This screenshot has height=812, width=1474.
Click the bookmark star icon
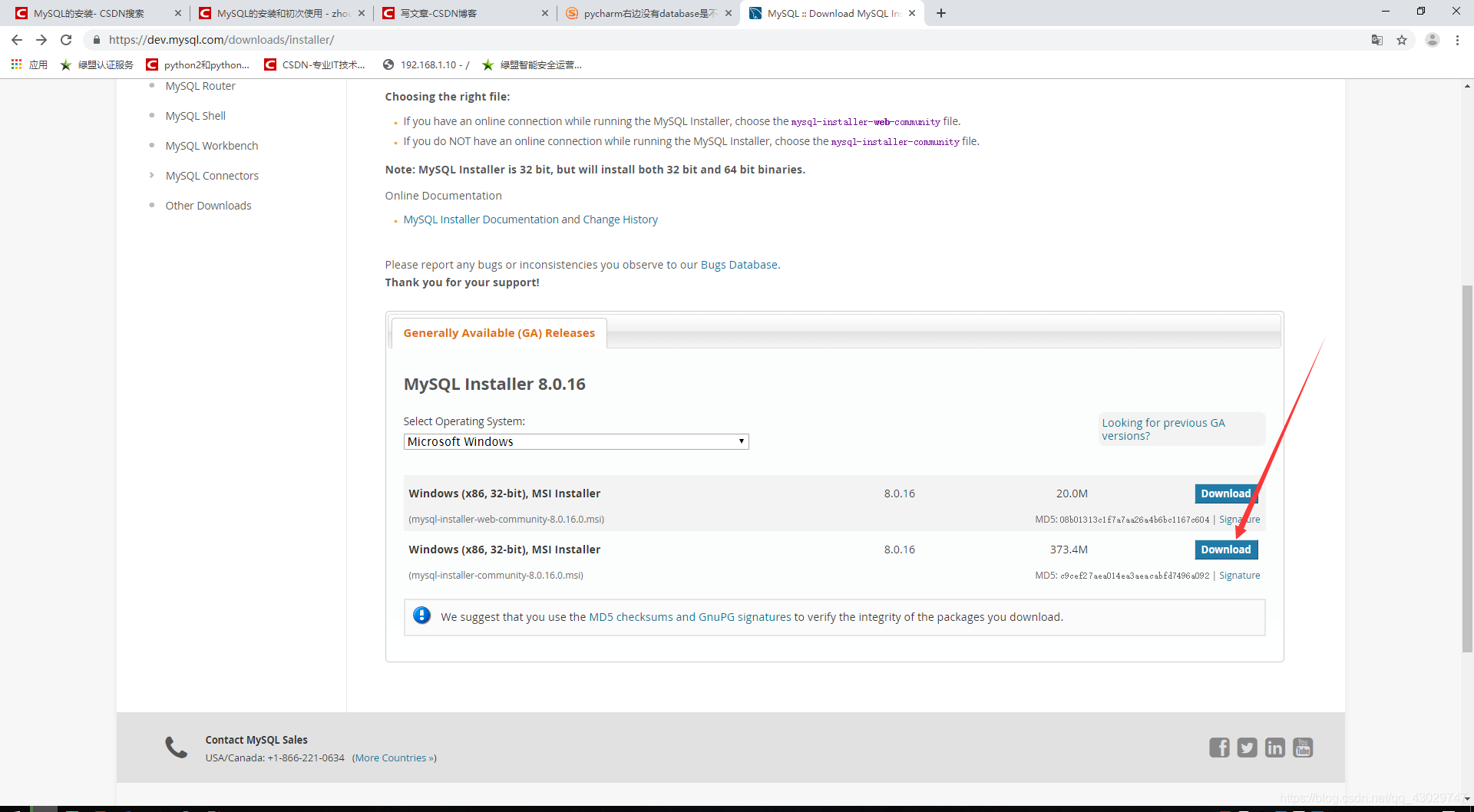(1403, 40)
